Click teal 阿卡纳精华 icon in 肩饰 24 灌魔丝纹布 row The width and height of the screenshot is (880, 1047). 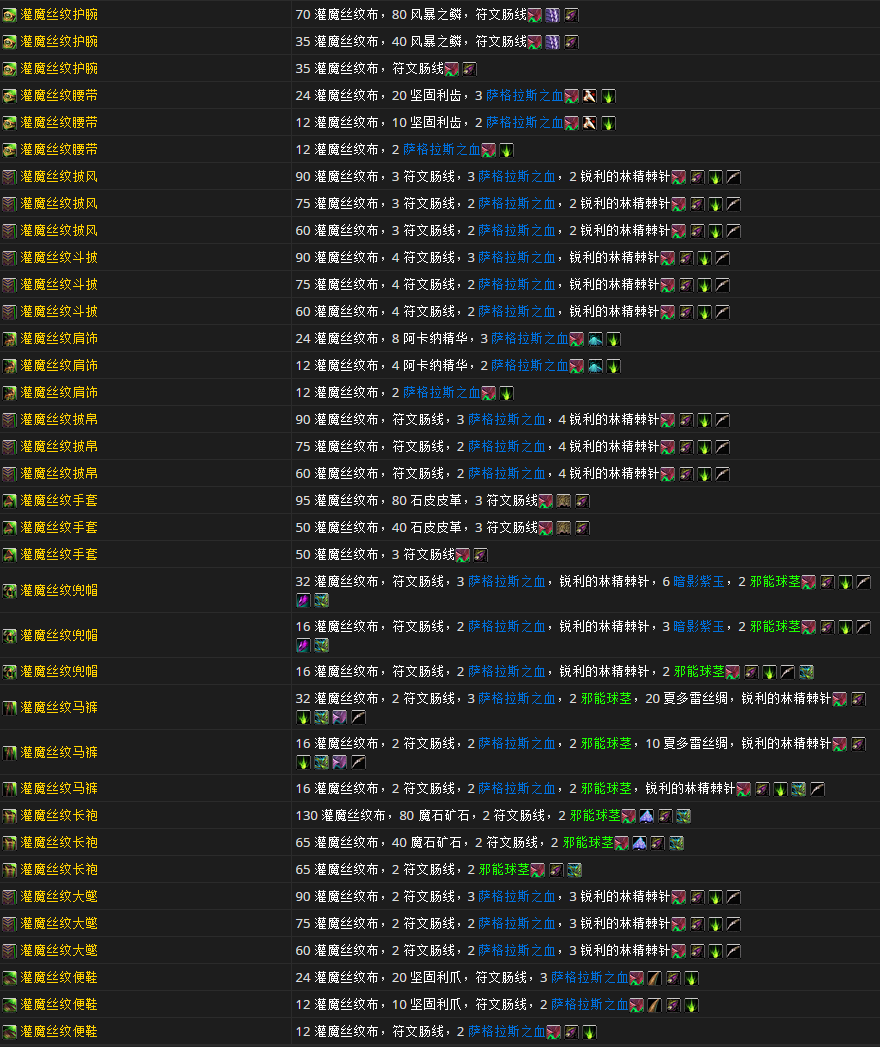[x=595, y=339]
